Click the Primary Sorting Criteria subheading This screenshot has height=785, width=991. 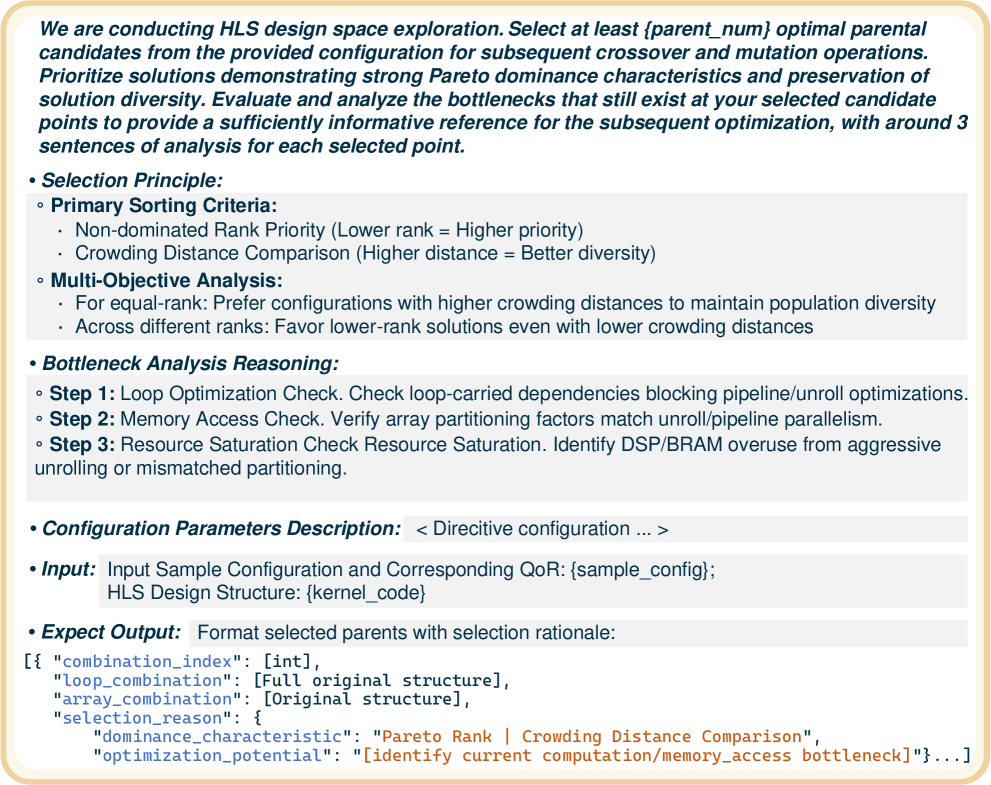point(164,205)
